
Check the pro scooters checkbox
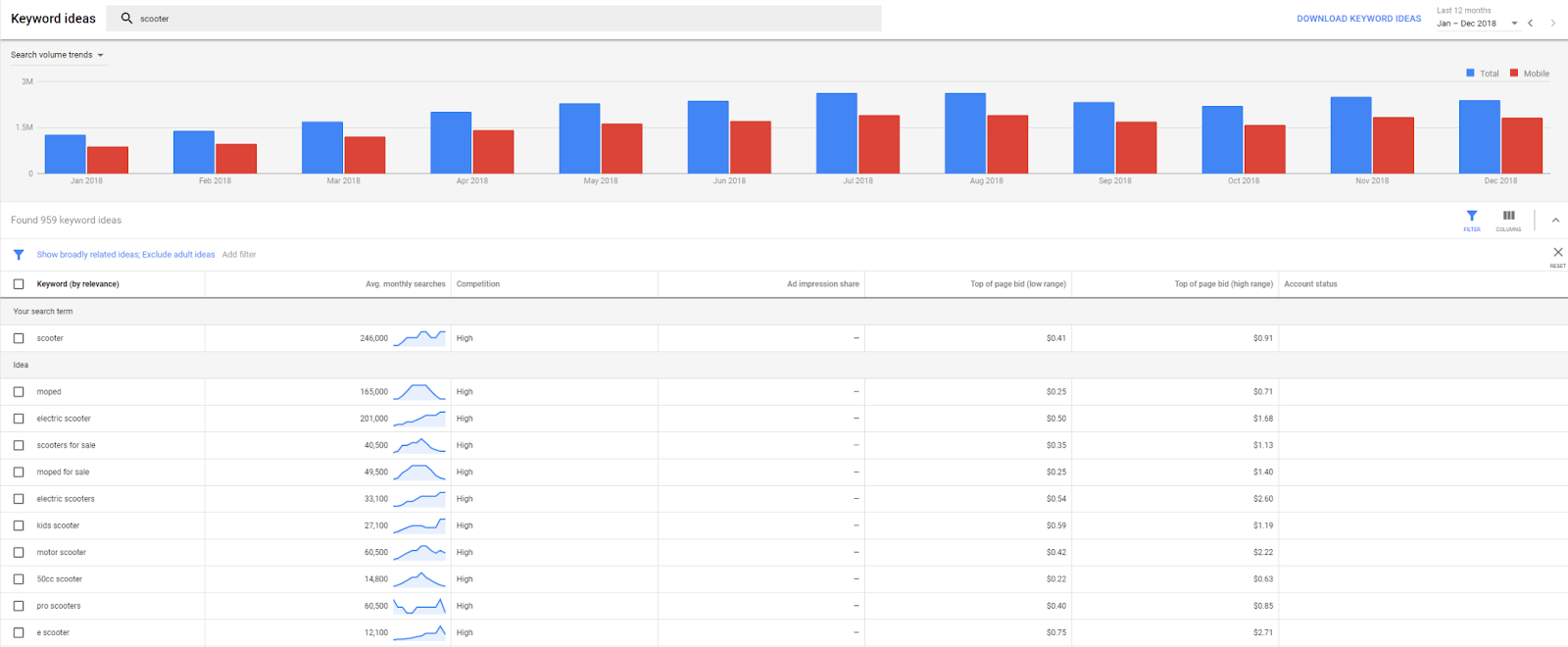click(19, 606)
